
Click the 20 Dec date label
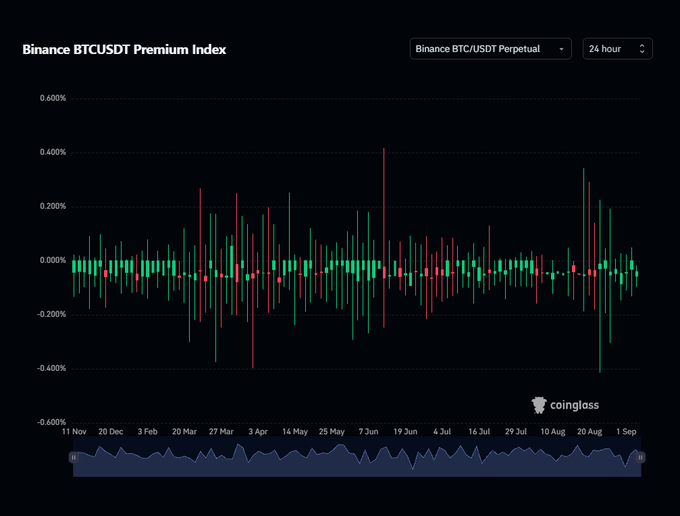coord(111,431)
